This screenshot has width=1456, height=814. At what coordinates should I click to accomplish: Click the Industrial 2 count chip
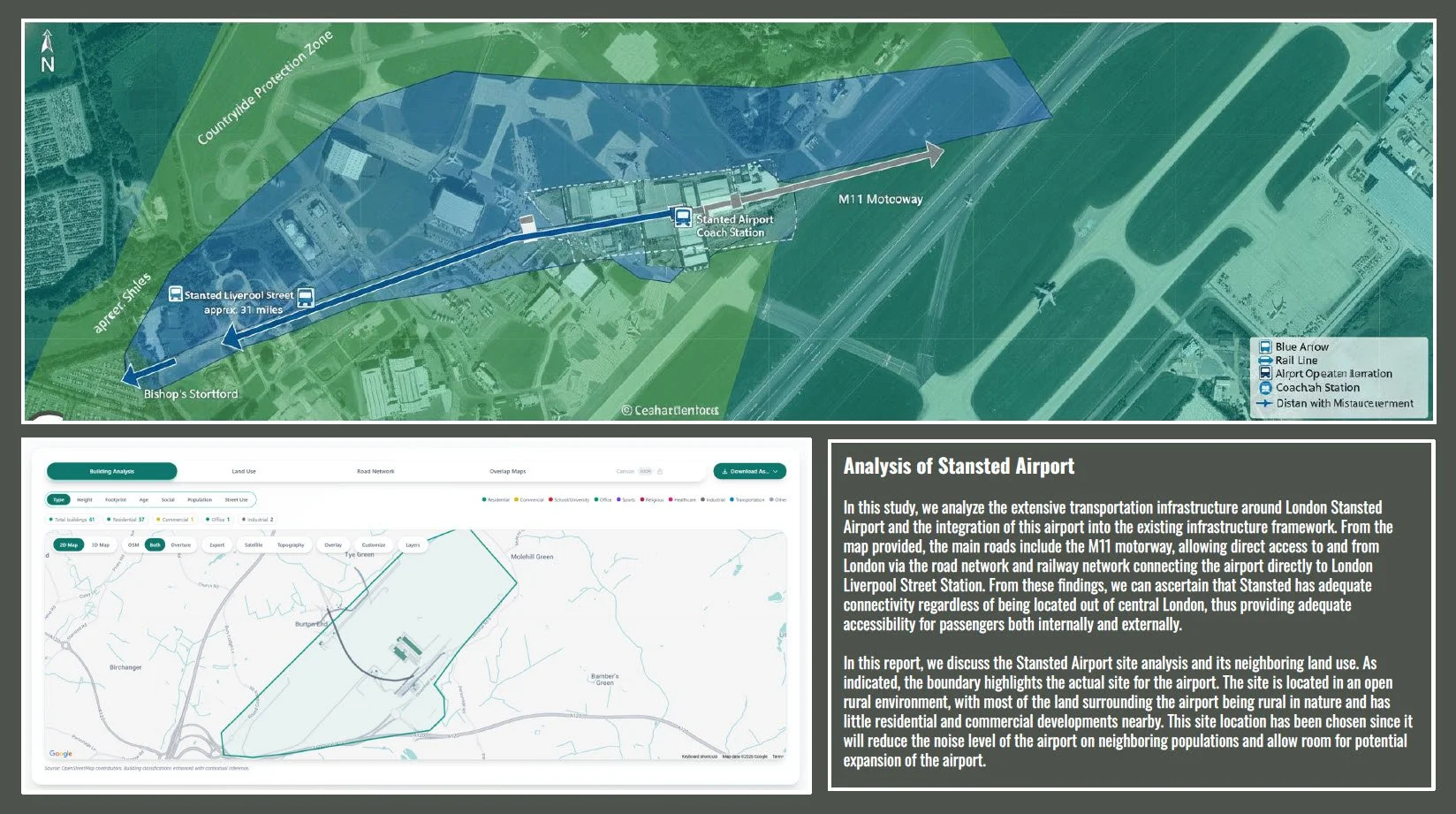click(x=256, y=520)
